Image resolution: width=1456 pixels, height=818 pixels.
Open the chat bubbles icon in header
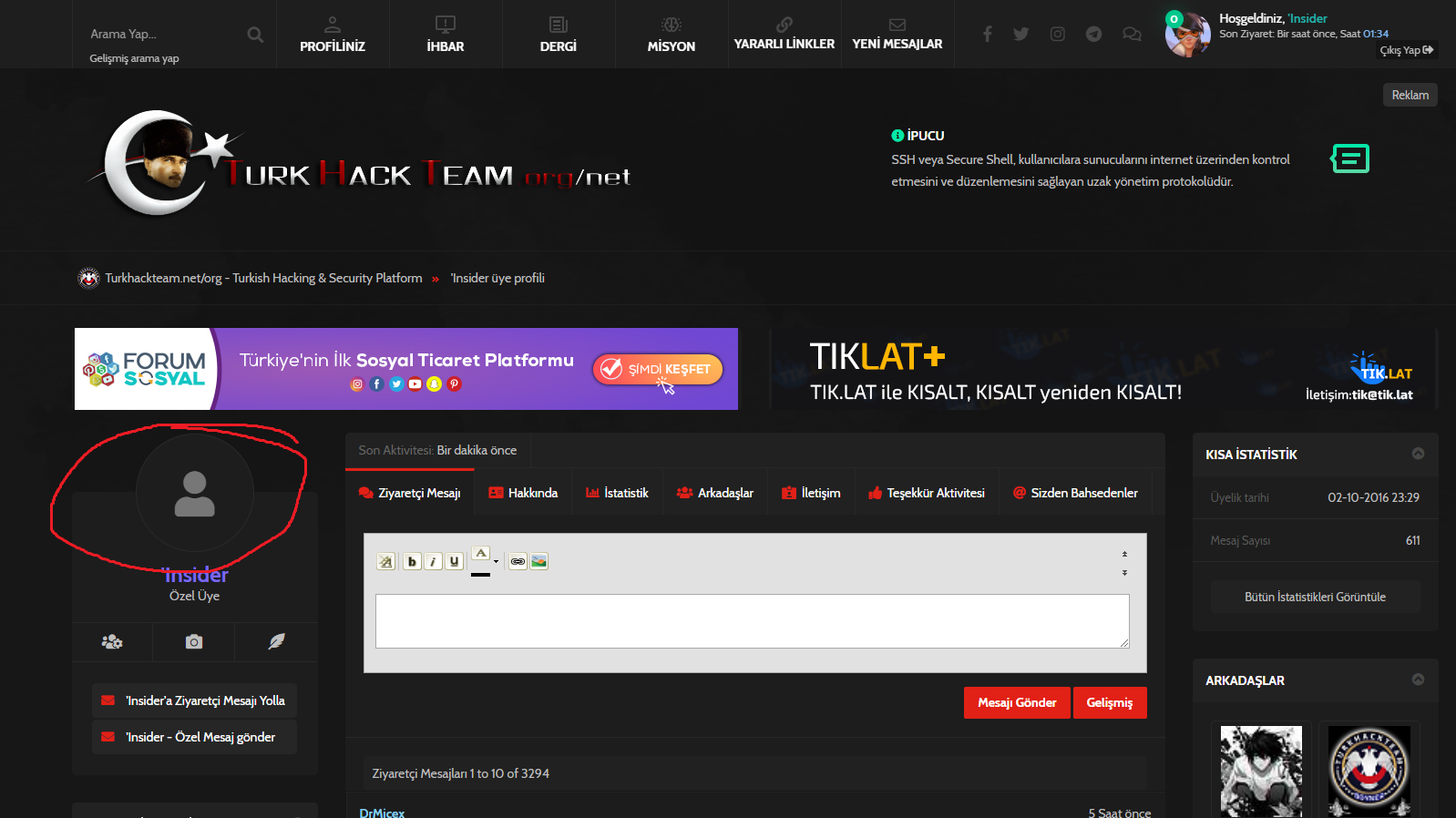tap(1132, 34)
